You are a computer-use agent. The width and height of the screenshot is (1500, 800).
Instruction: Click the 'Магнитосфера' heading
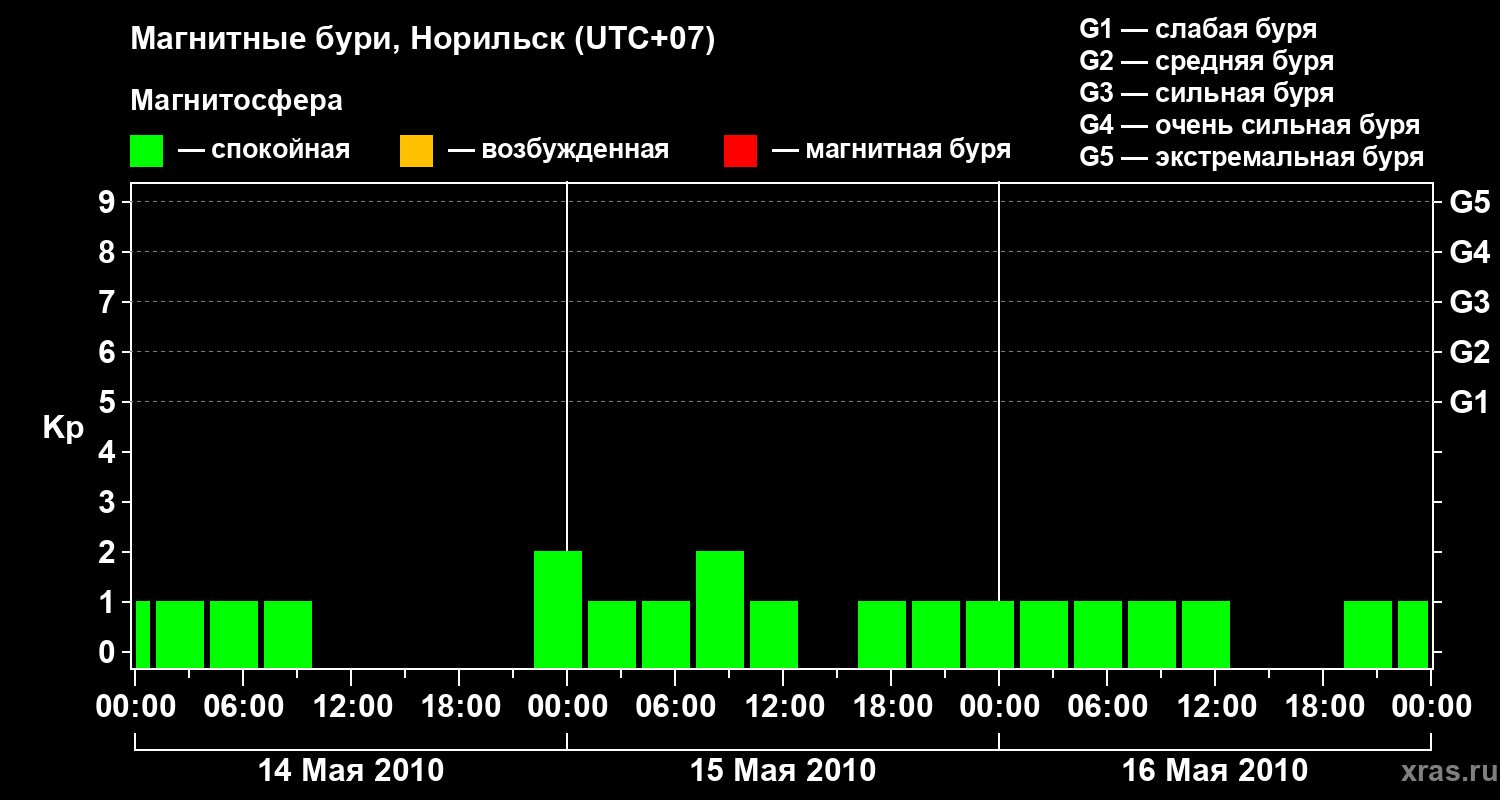(x=237, y=101)
